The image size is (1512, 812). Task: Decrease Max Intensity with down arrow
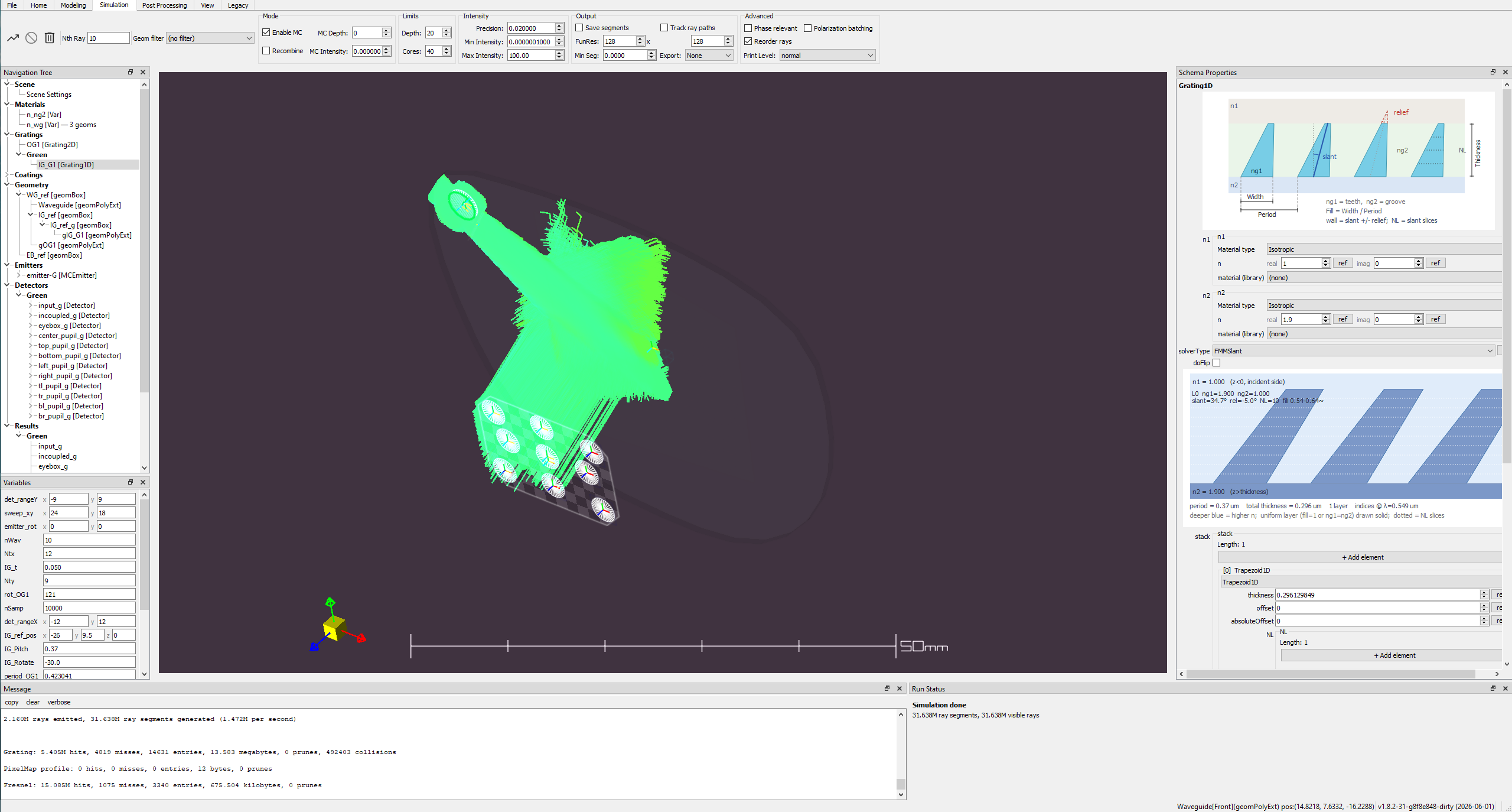pyautogui.click(x=559, y=58)
